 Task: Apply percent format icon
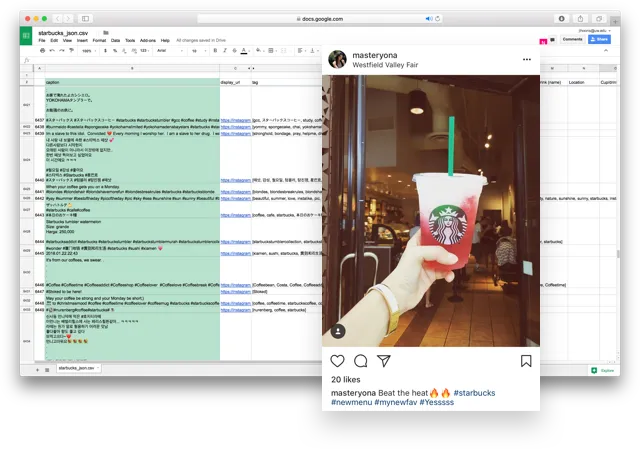click(x=115, y=51)
